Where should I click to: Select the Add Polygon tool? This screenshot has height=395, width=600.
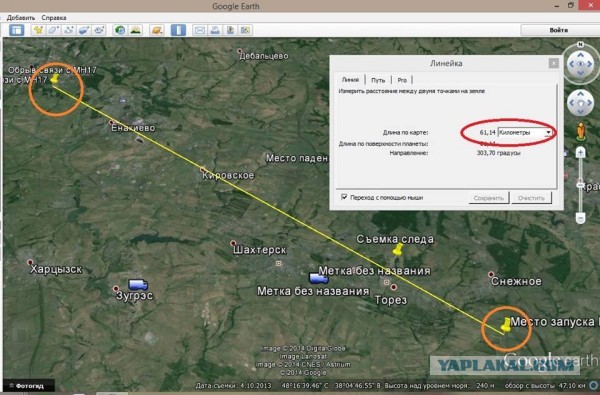[54, 30]
